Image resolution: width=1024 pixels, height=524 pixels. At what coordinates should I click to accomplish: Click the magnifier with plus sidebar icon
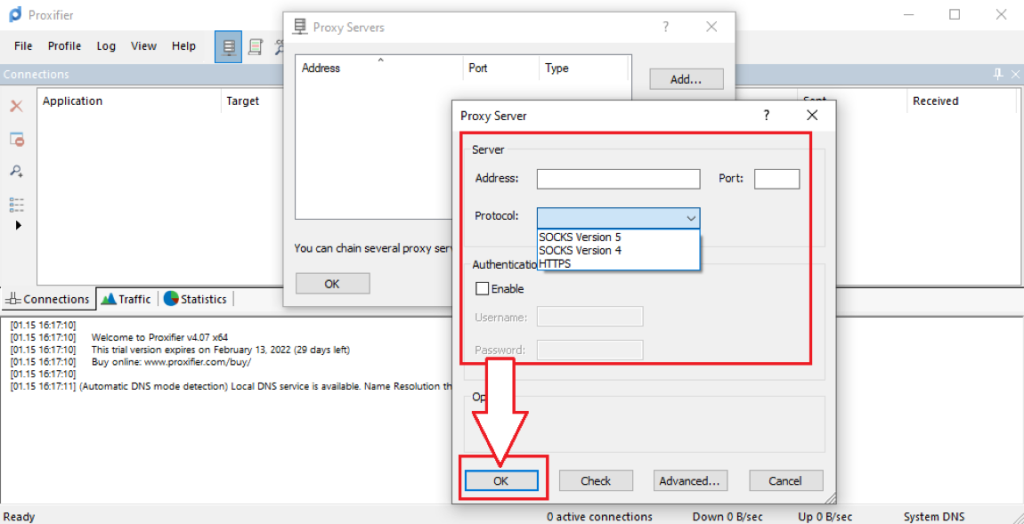click(x=16, y=172)
